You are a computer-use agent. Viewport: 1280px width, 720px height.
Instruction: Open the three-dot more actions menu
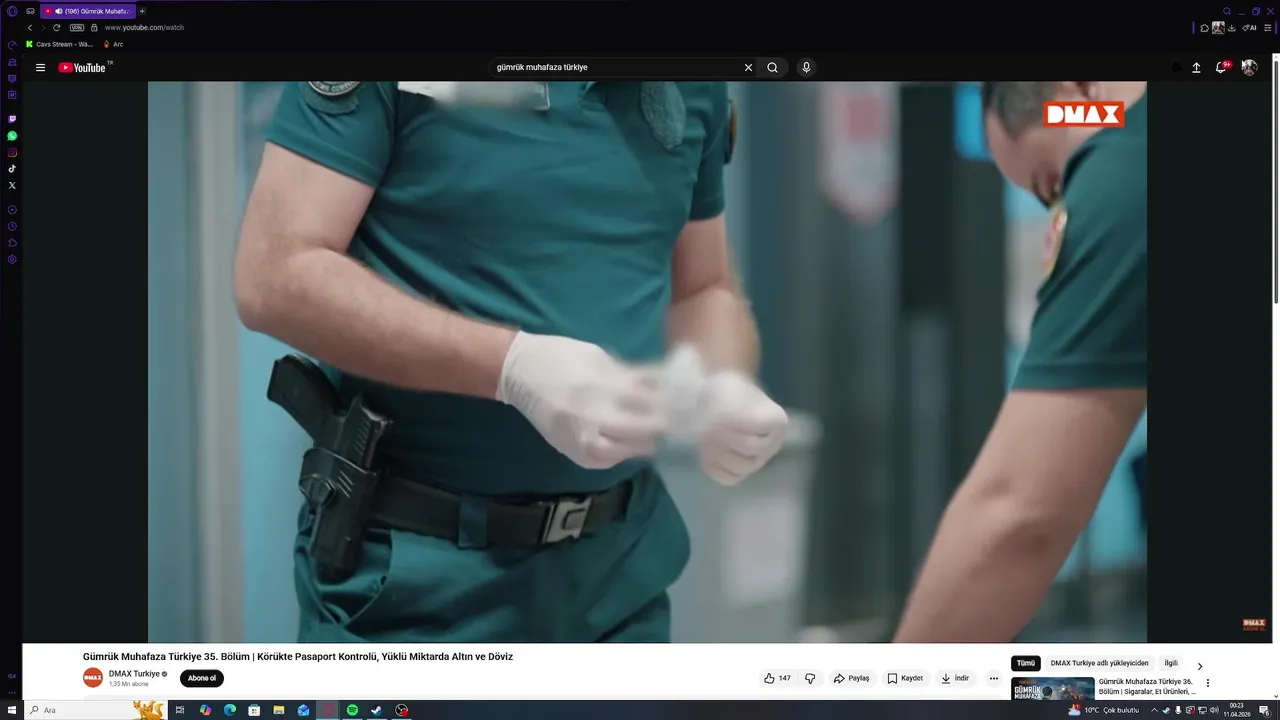tap(994, 678)
